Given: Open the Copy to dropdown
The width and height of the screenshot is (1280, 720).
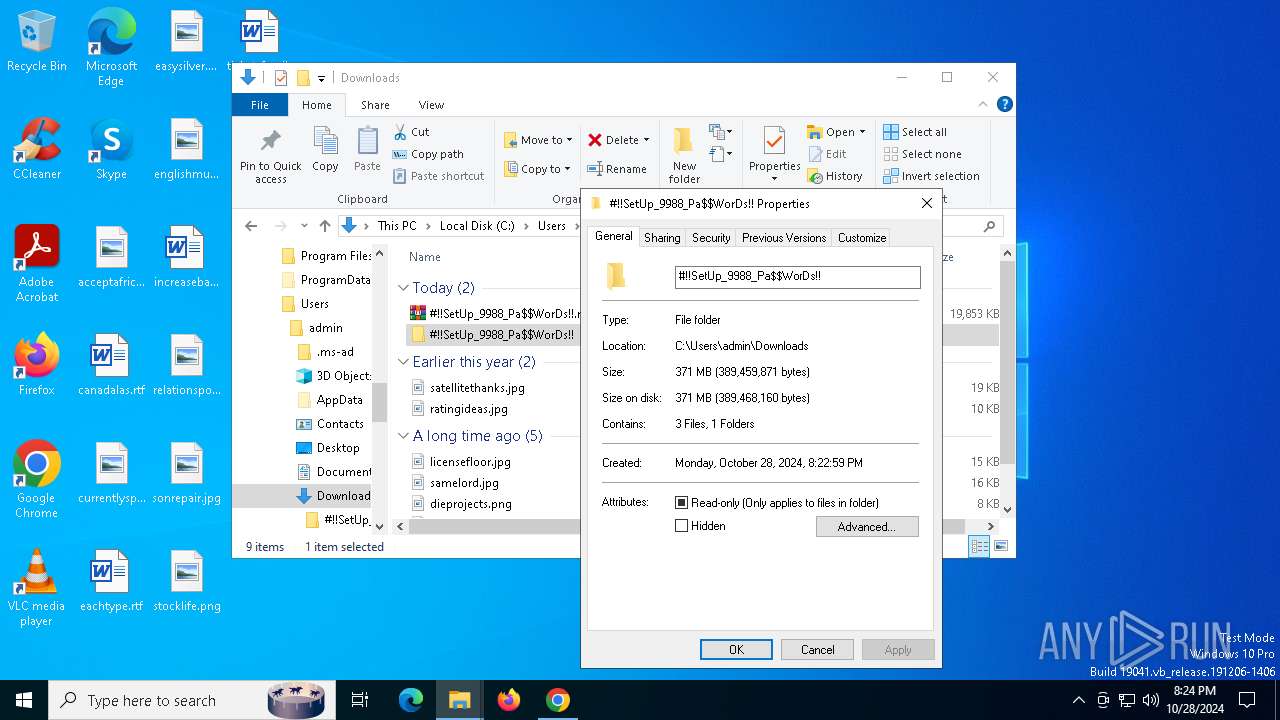Looking at the screenshot, I should tap(538, 169).
